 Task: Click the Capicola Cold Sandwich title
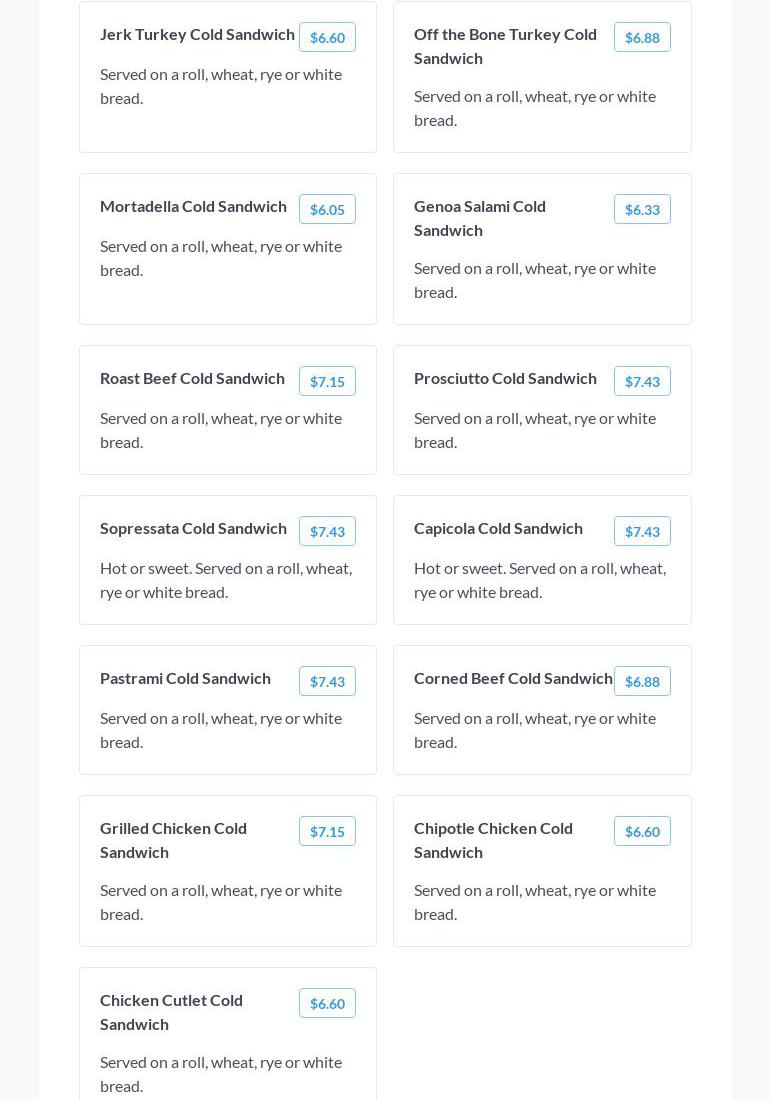[x=498, y=528]
